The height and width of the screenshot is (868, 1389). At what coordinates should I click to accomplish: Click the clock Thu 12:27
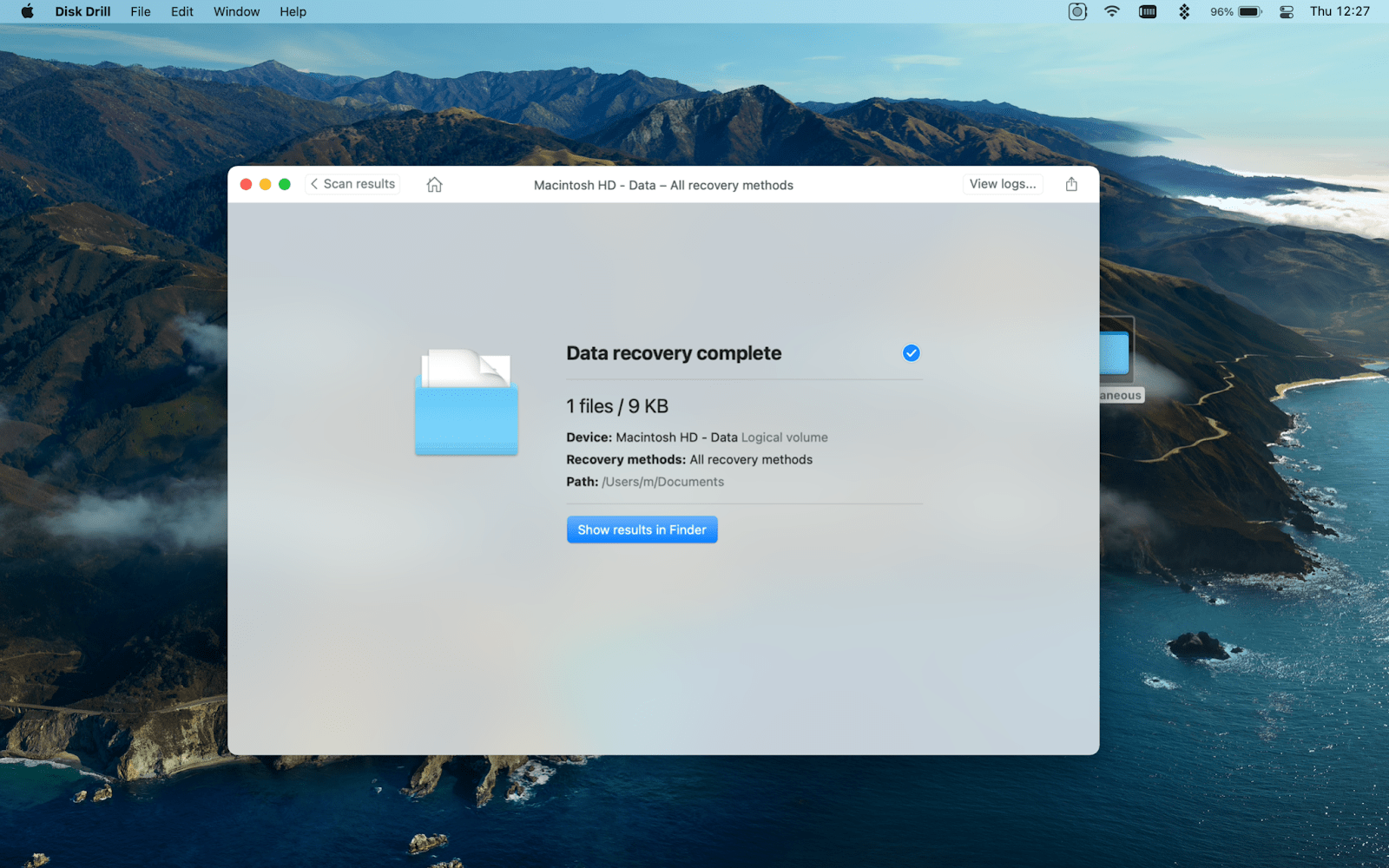(1340, 11)
